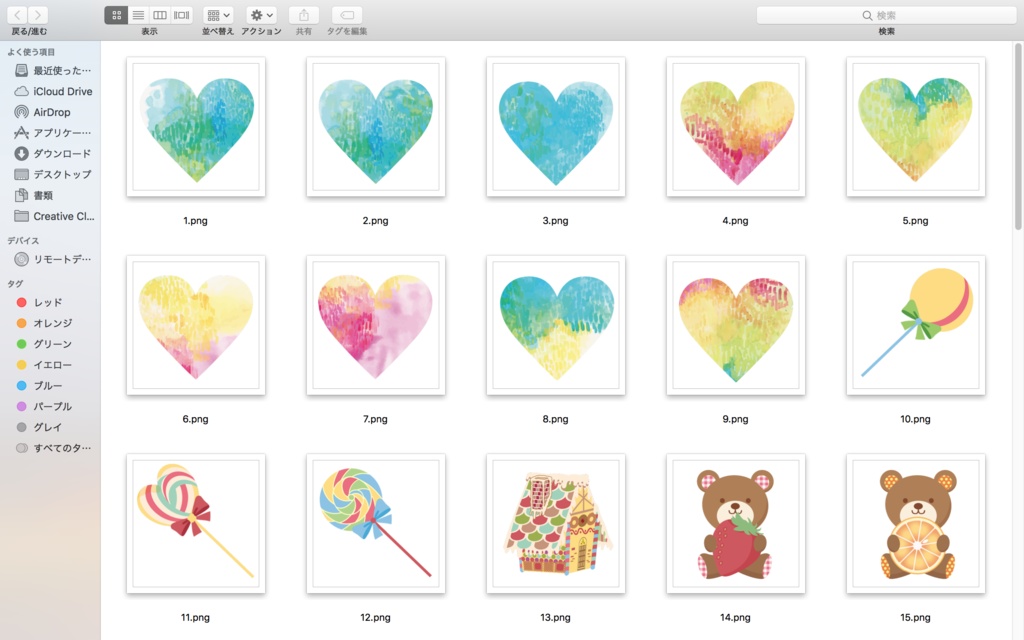Switch to column view mode
The image size is (1024, 640).
[159, 15]
